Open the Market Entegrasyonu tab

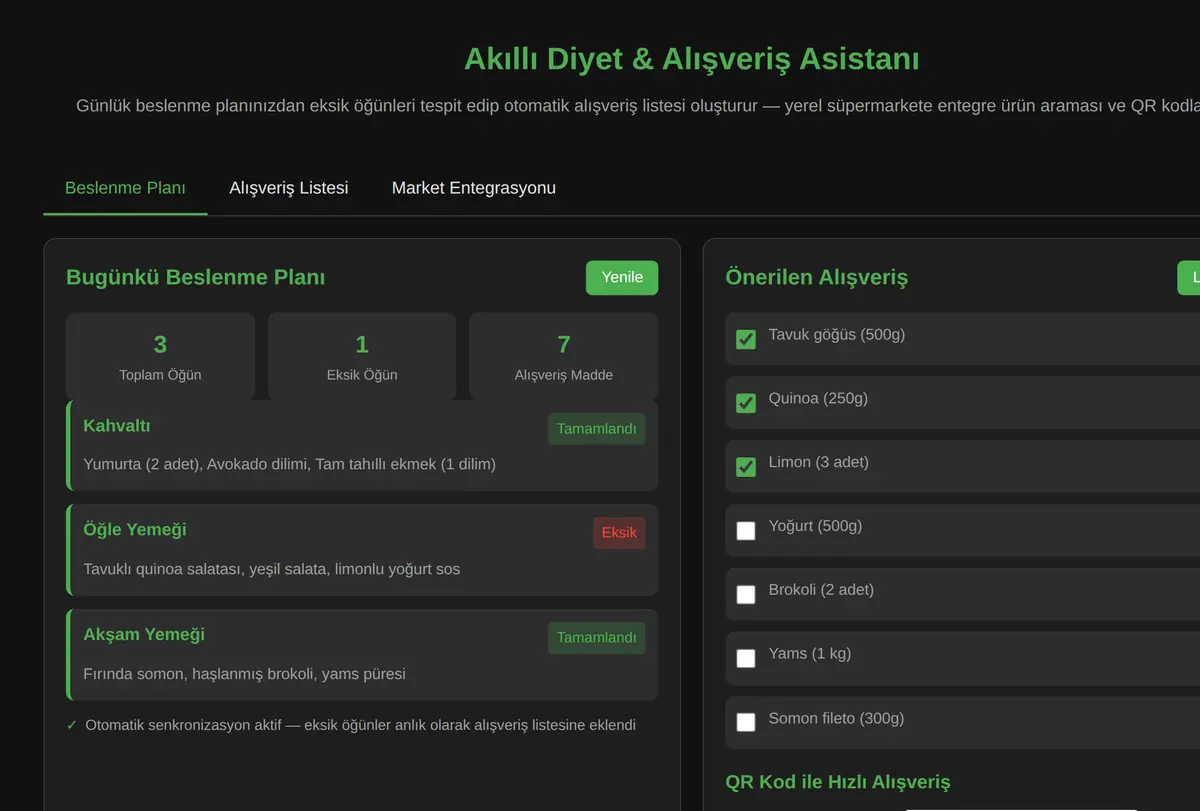point(474,188)
